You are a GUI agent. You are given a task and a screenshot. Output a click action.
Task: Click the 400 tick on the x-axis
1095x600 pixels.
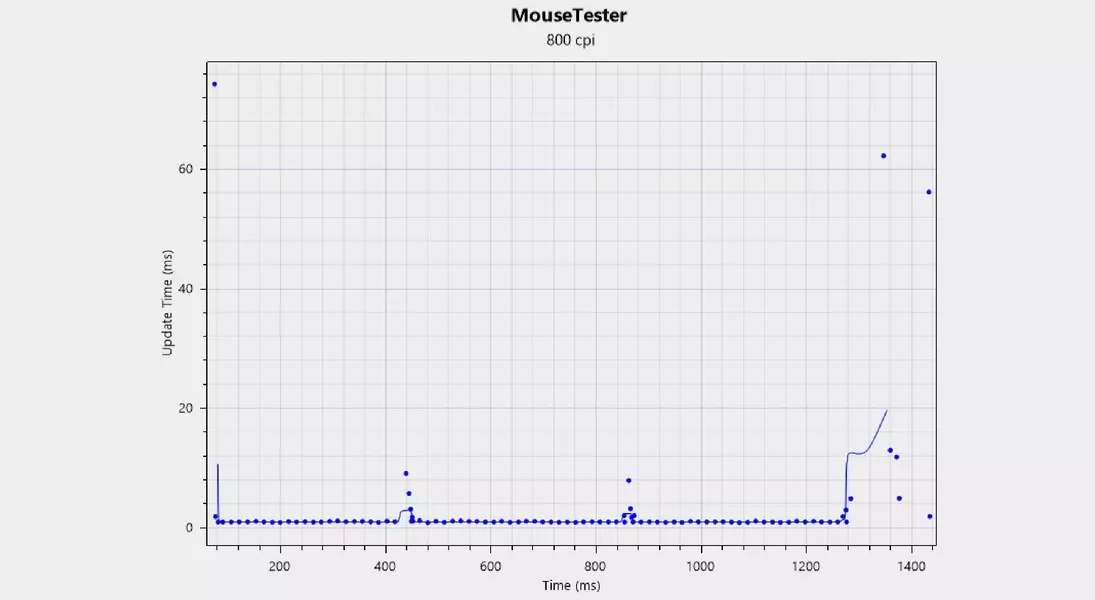click(386, 565)
